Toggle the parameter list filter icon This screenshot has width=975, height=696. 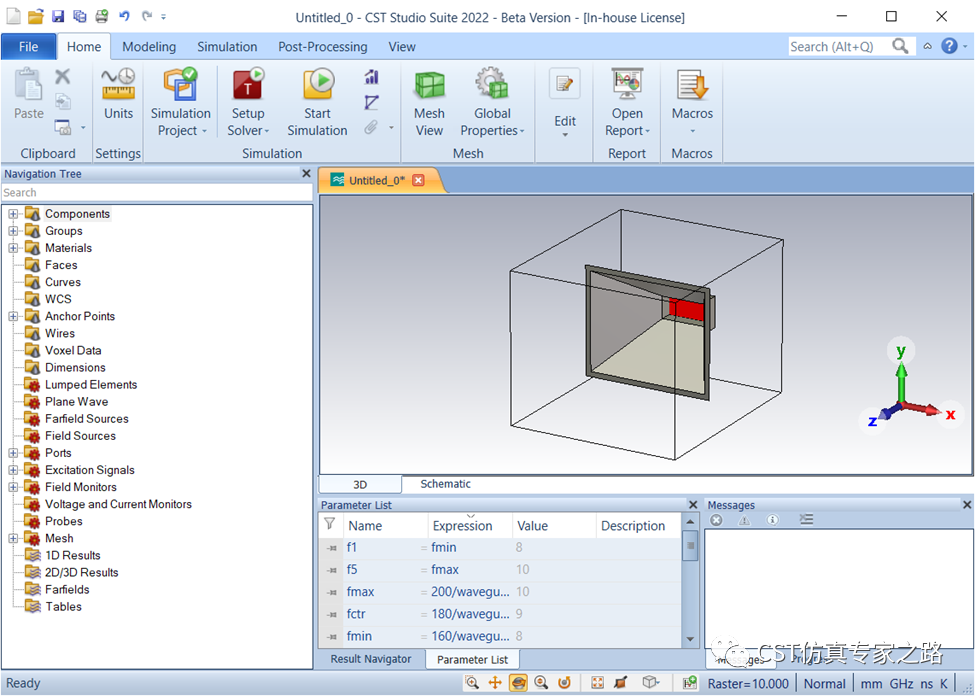(330, 524)
